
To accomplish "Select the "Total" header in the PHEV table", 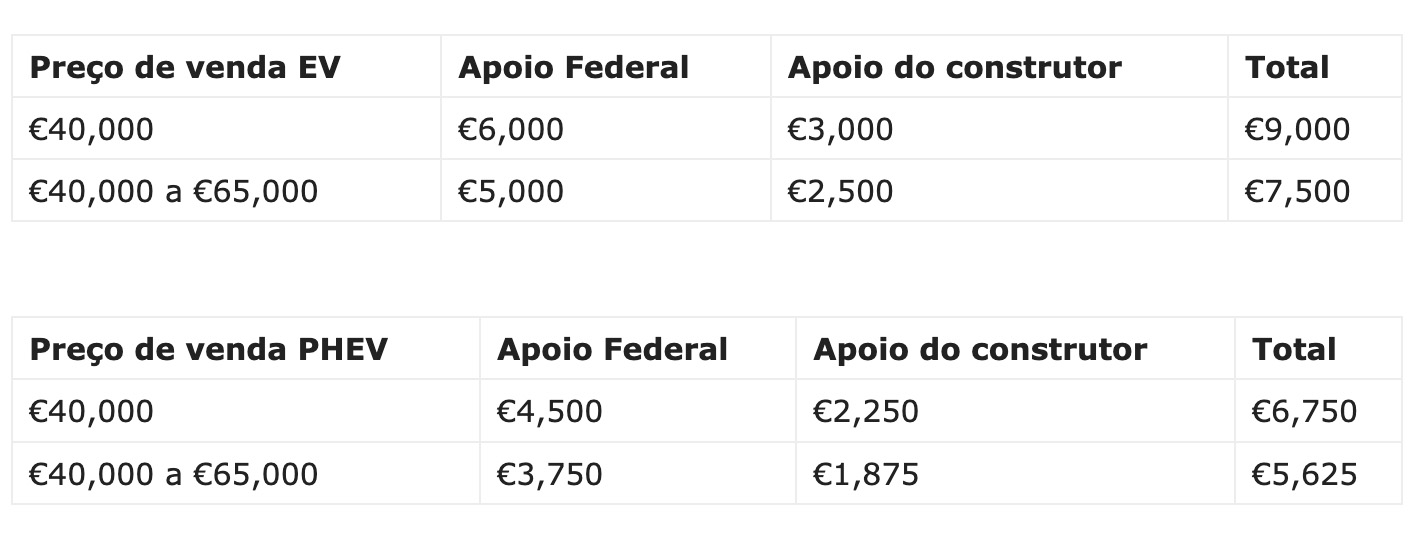I will tap(1295, 349).
